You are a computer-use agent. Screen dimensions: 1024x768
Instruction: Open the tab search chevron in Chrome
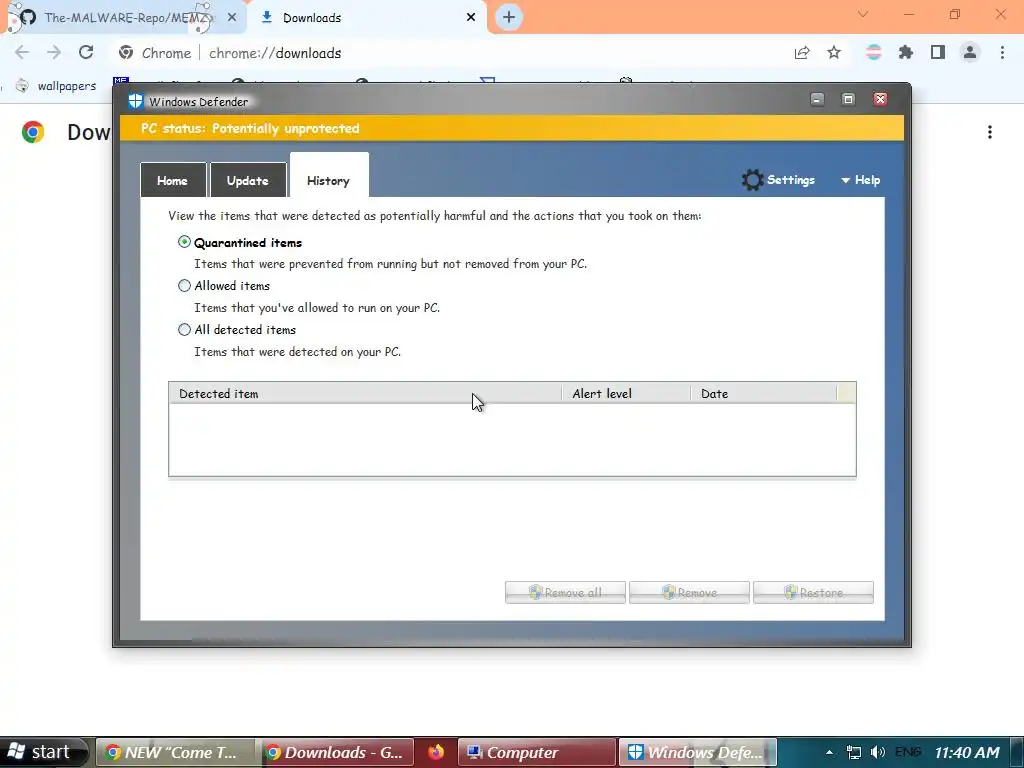863,14
